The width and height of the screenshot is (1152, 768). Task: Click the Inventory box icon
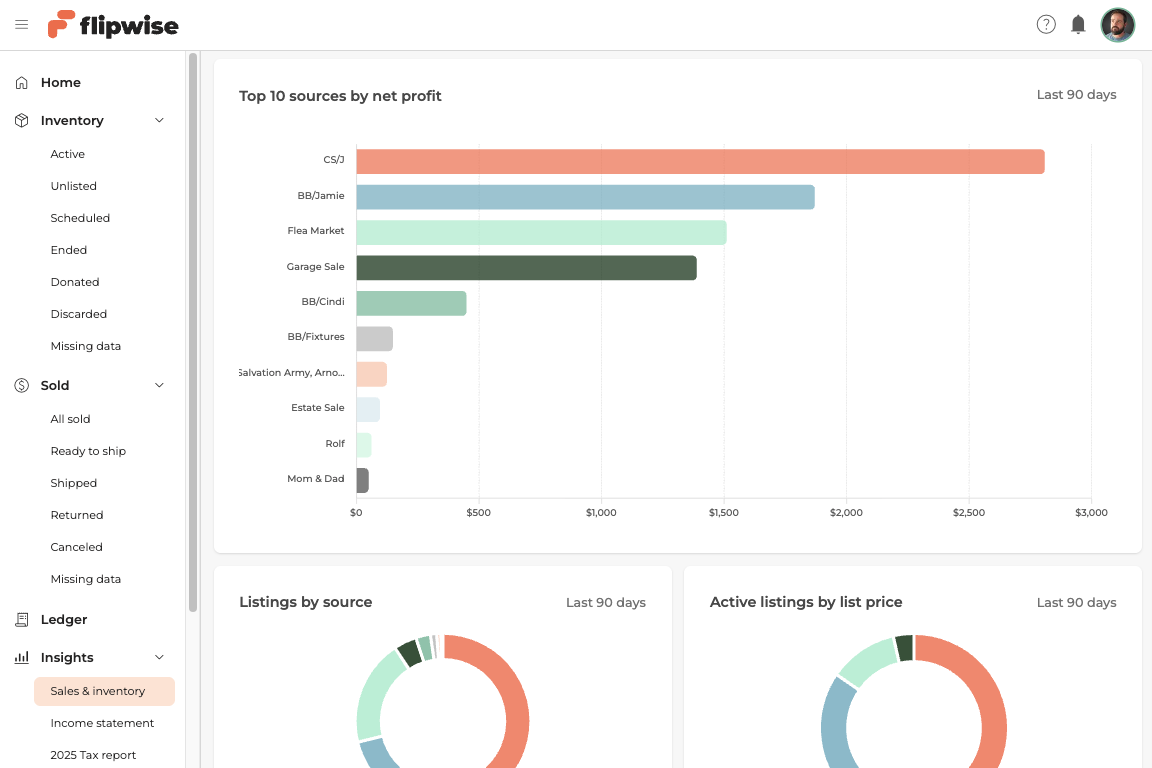21,121
